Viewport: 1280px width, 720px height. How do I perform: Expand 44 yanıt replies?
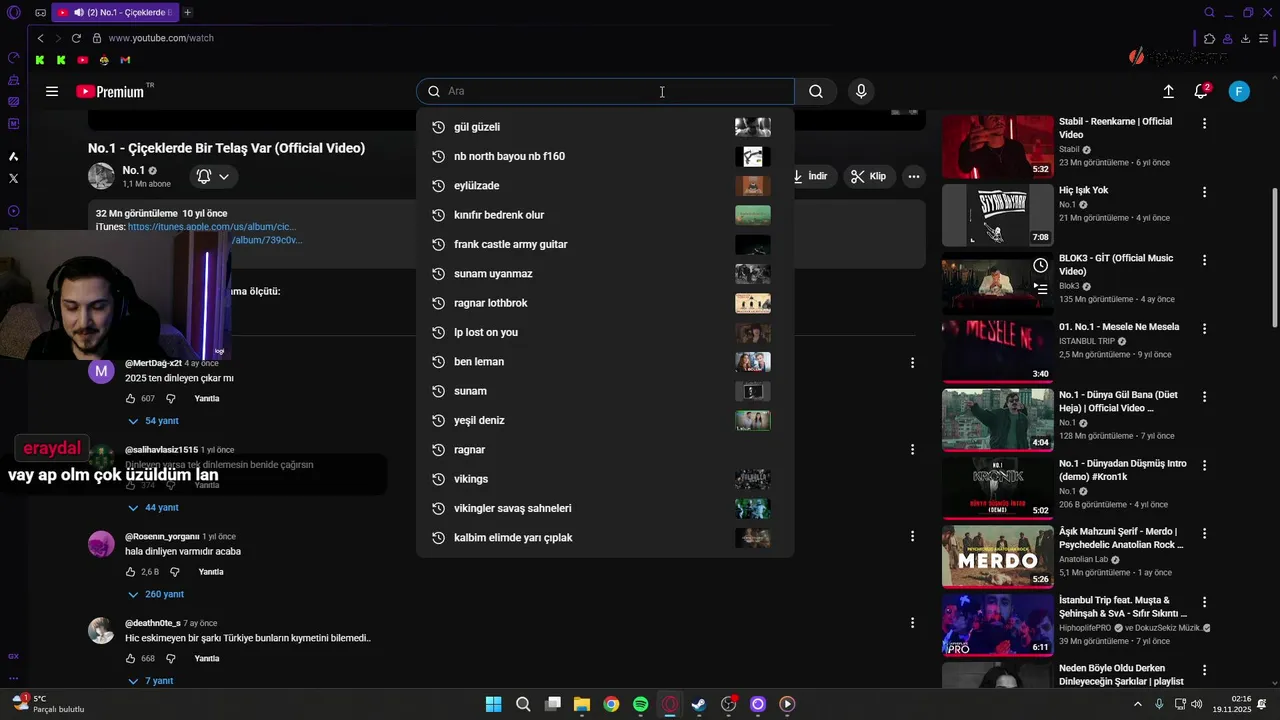point(153,508)
